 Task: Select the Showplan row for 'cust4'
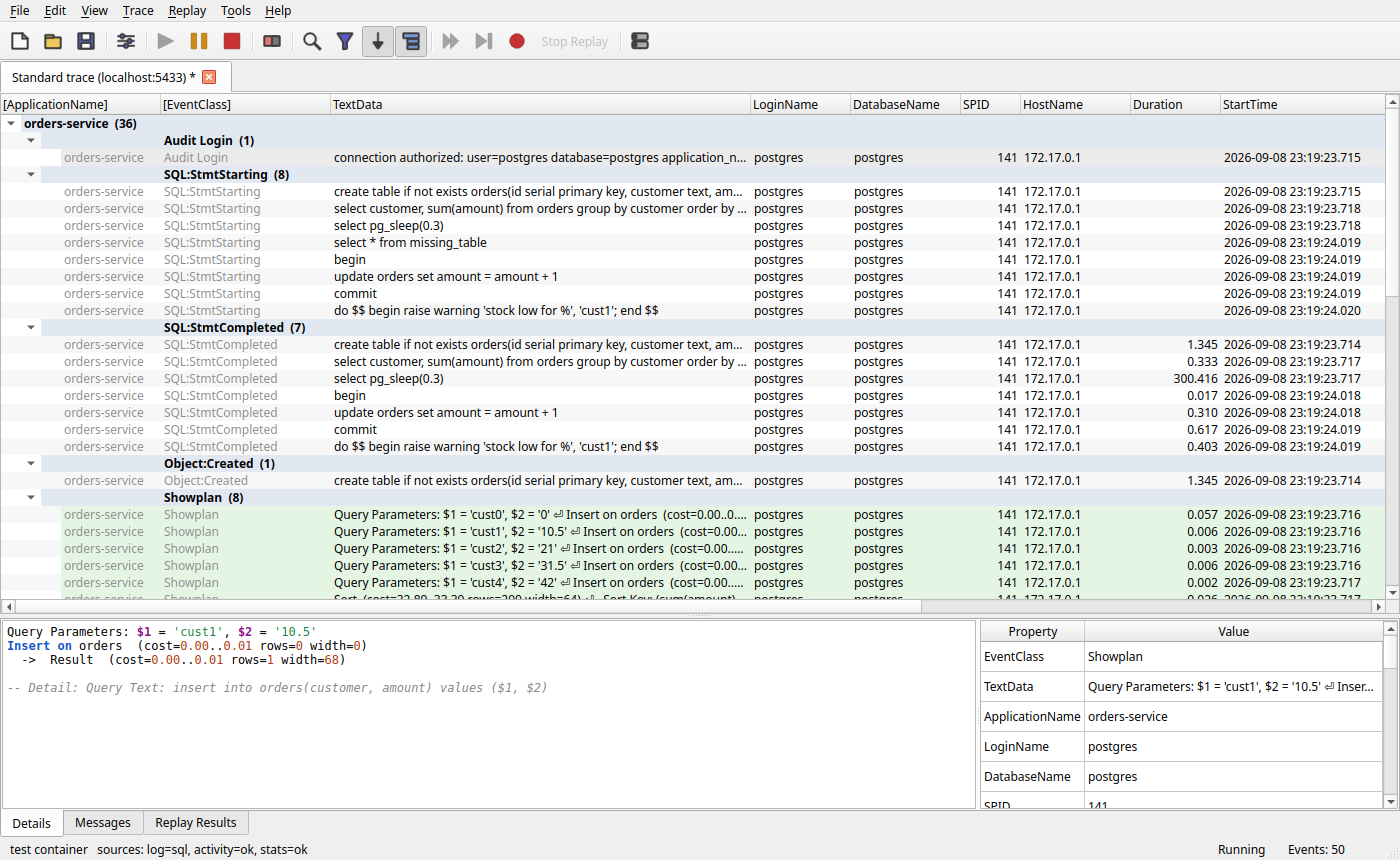[x=692, y=583]
